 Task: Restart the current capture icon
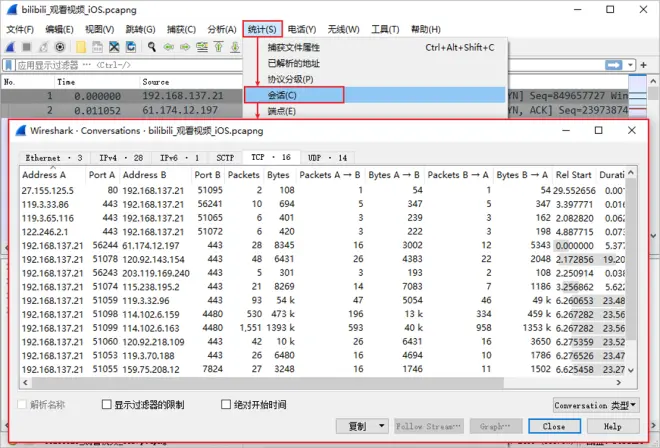coord(43,47)
